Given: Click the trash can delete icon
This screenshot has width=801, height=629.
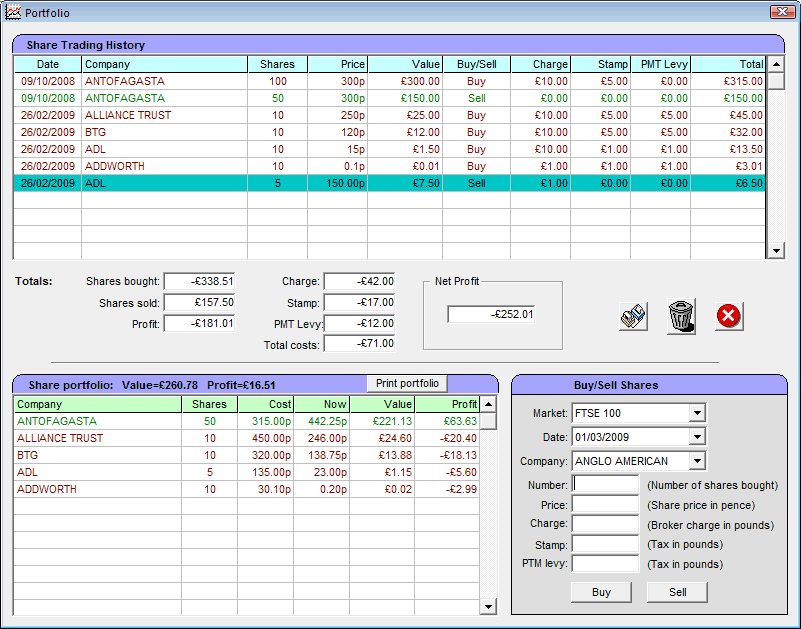Looking at the screenshot, I should [681, 316].
